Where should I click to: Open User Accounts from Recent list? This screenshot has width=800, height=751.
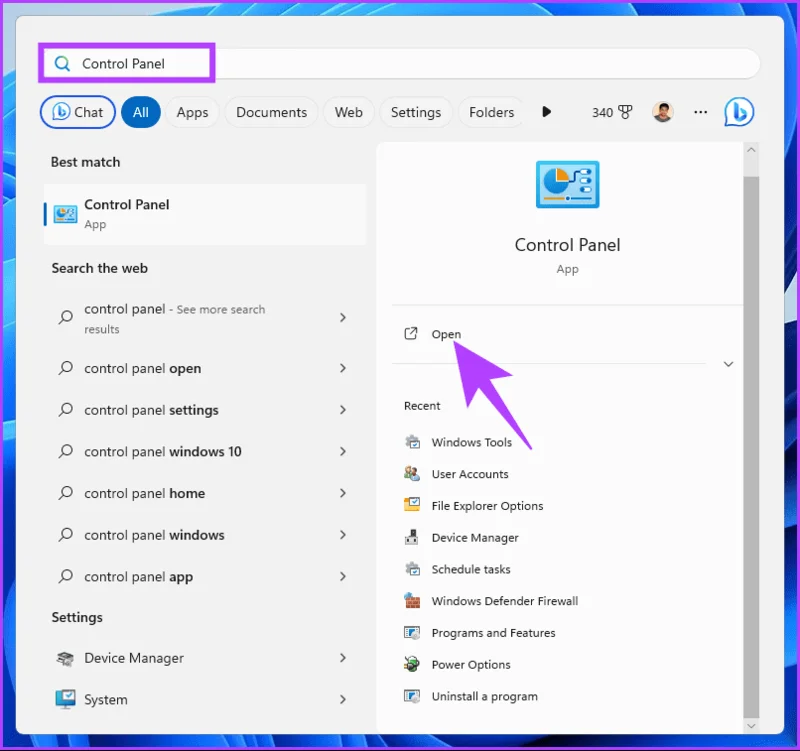click(x=470, y=474)
